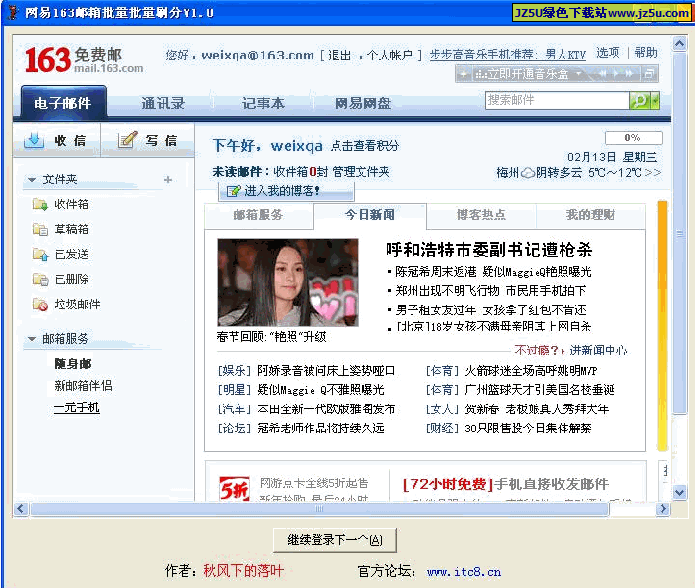Click the 草稿箱 folder icon
Image resolution: width=695 pixels, height=588 pixels.
[x=40, y=229]
